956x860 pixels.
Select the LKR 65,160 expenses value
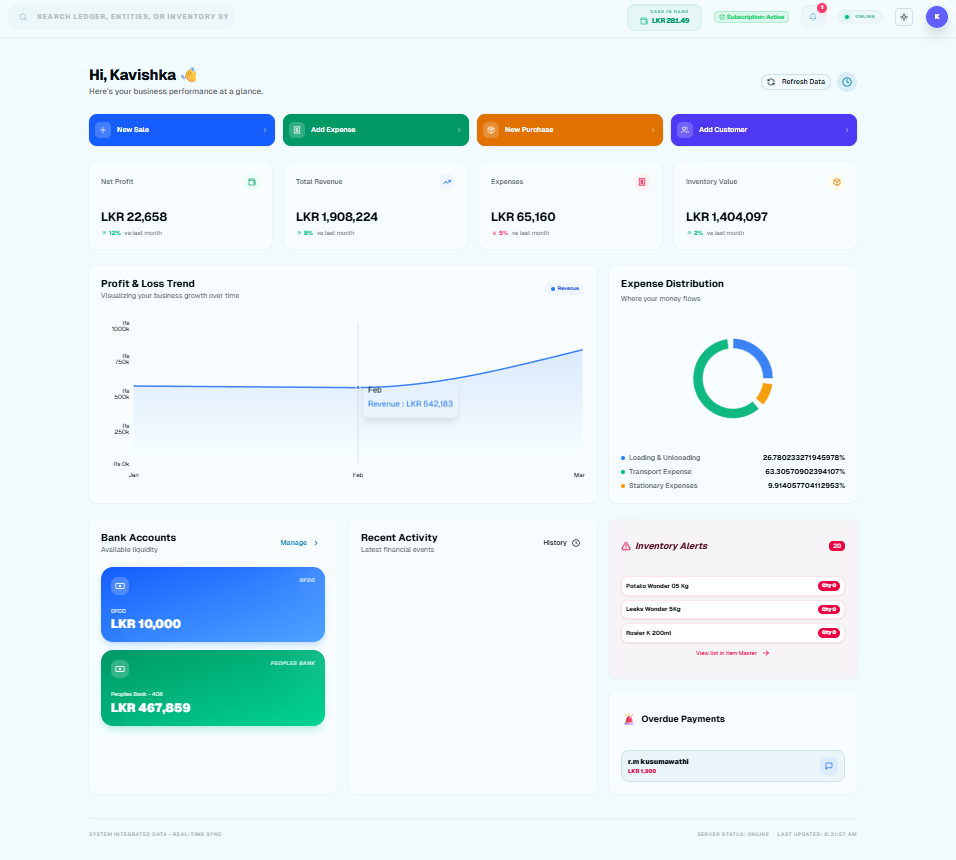coord(523,217)
